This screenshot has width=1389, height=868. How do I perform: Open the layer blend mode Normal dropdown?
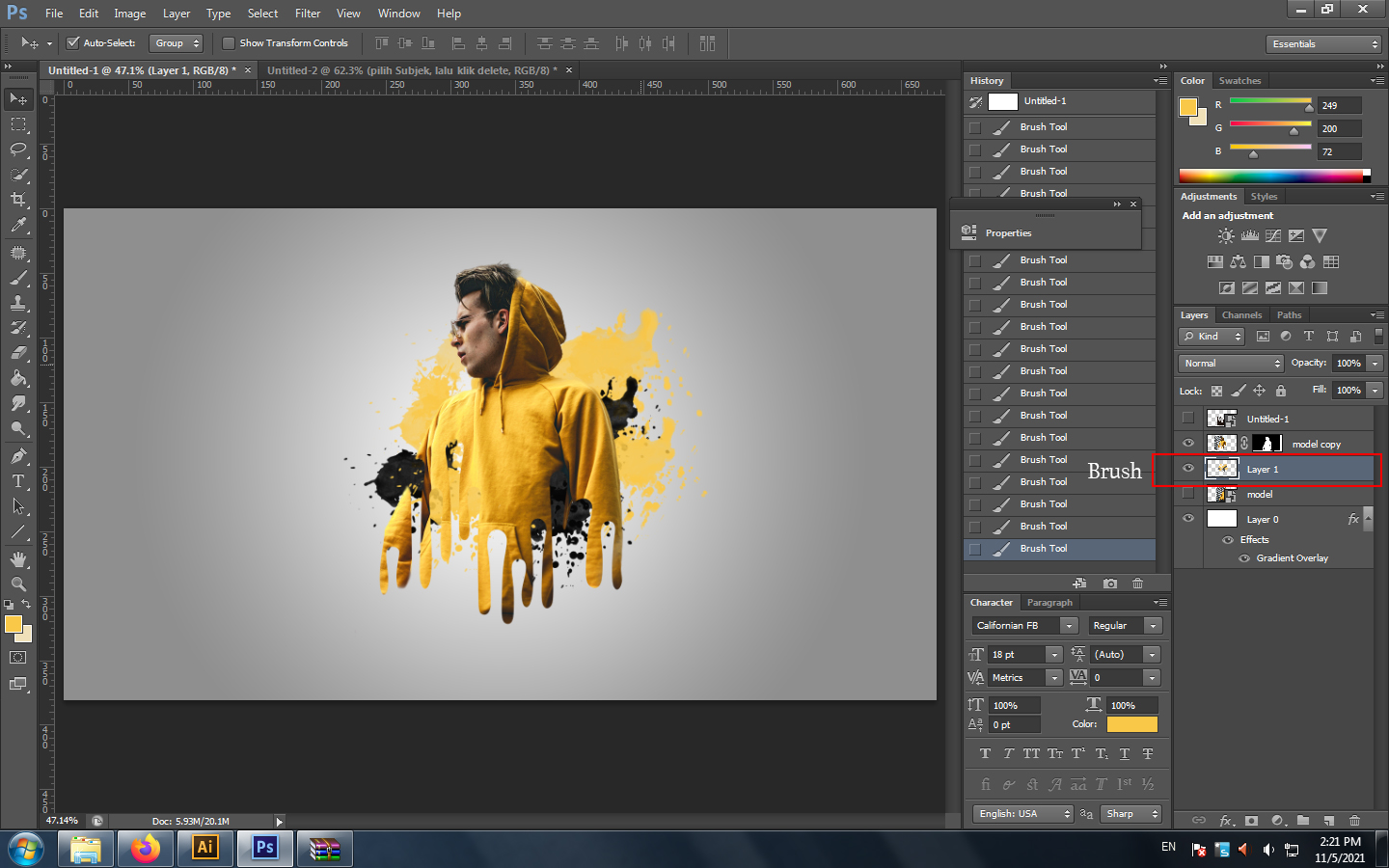pyautogui.click(x=1231, y=364)
